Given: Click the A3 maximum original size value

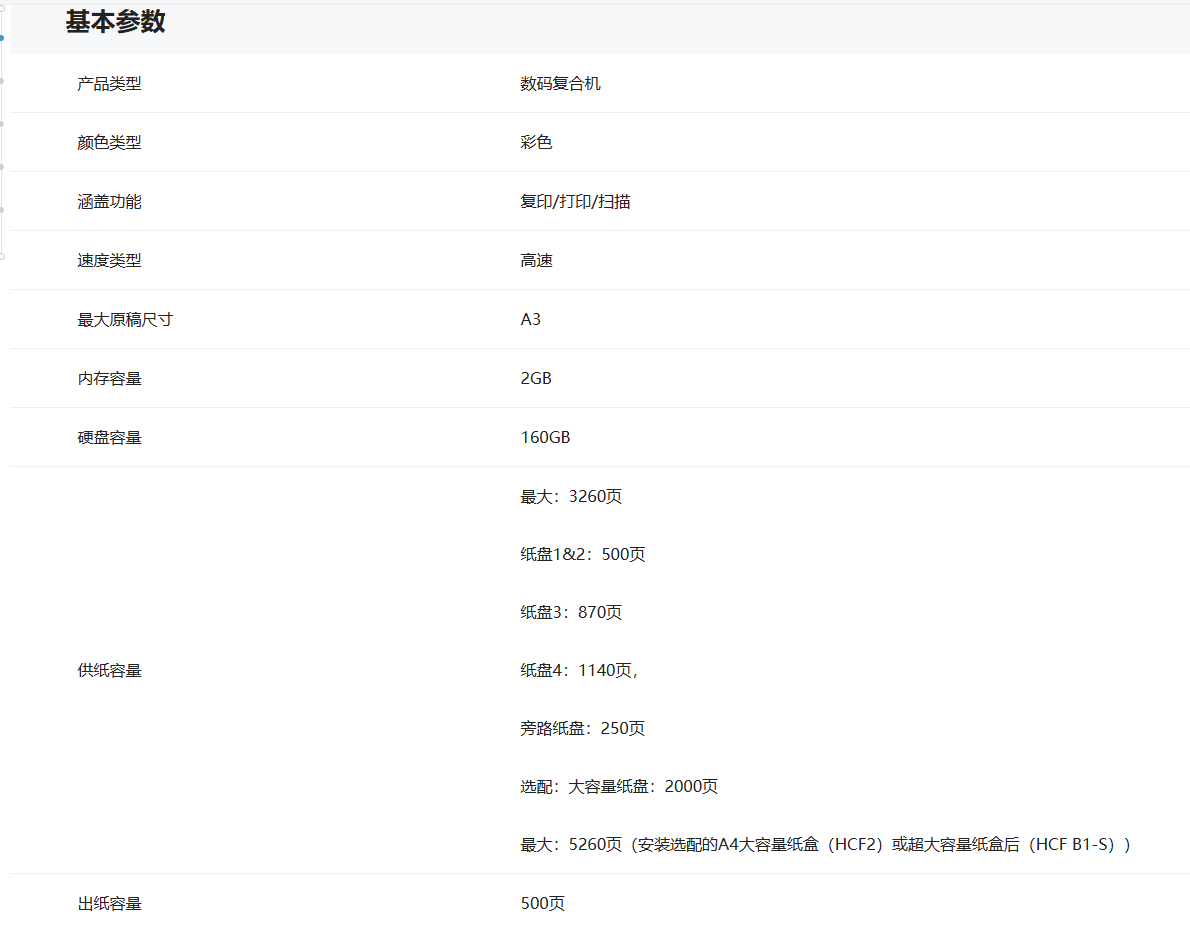Looking at the screenshot, I should click(x=530, y=320).
